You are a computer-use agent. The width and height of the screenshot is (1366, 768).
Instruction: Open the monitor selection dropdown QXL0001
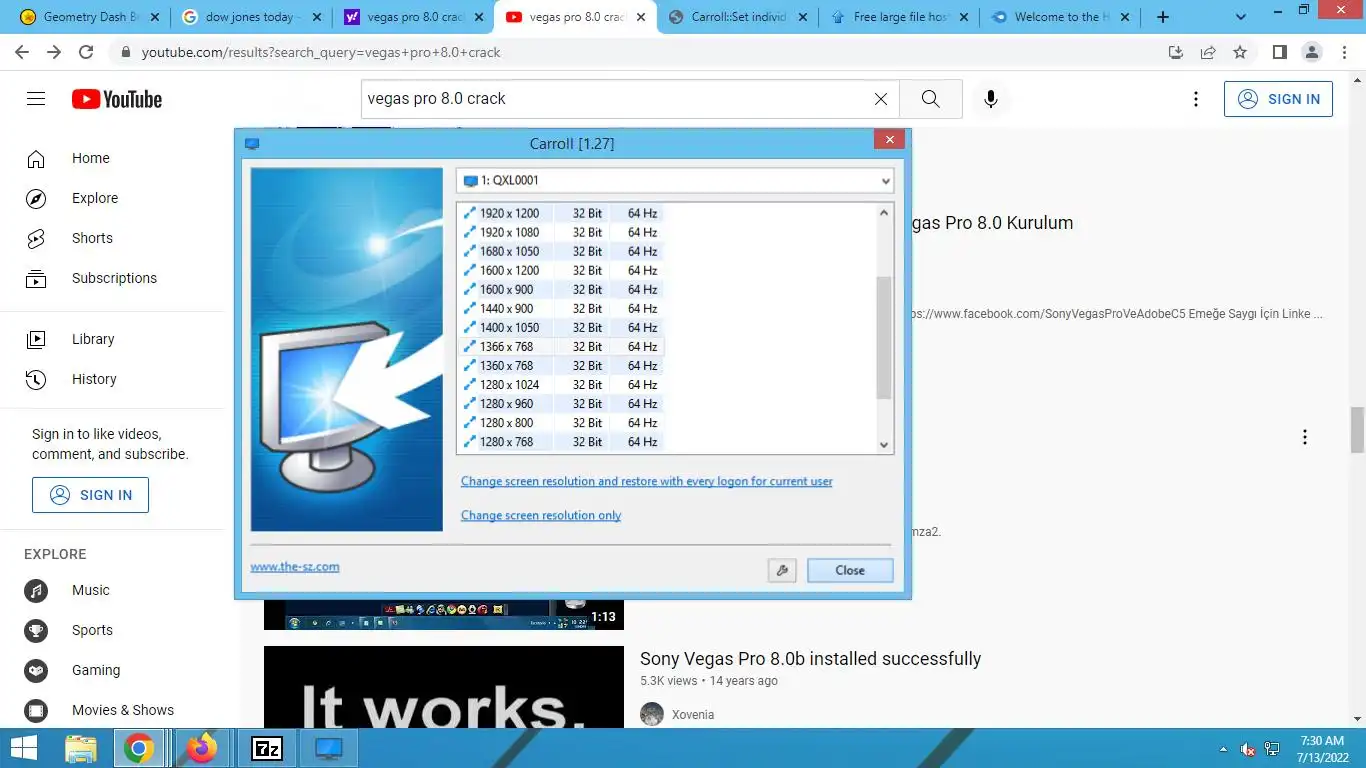click(675, 181)
